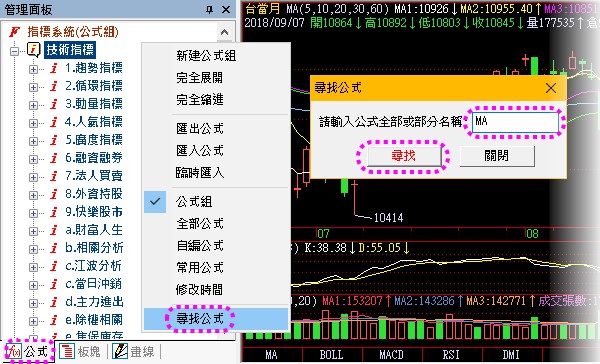600x364 pixels.
Task: Click the 尋找 button in the dialog
Action: 404,156
